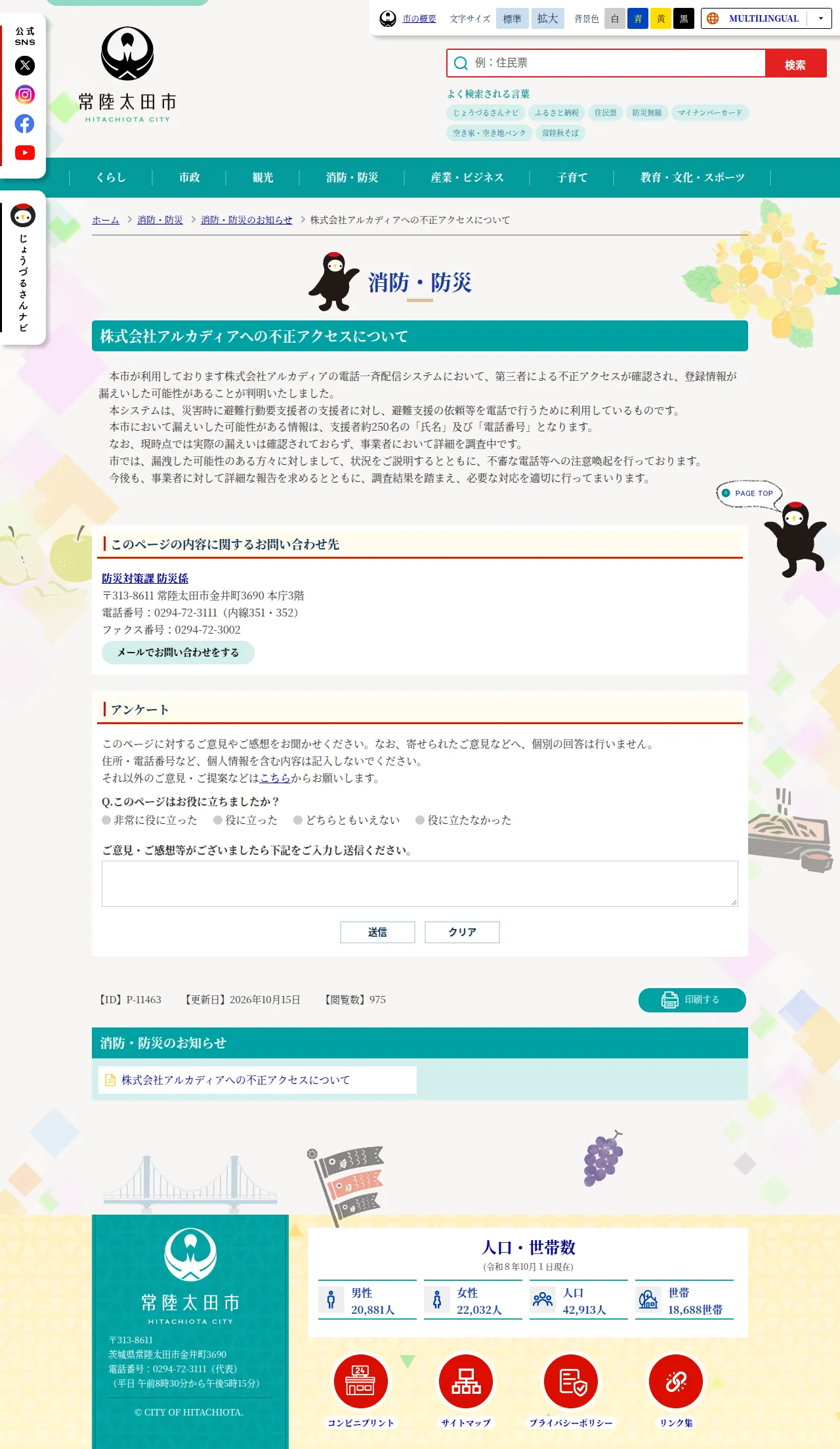Open the 子育て menu

(x=572, y=177)
